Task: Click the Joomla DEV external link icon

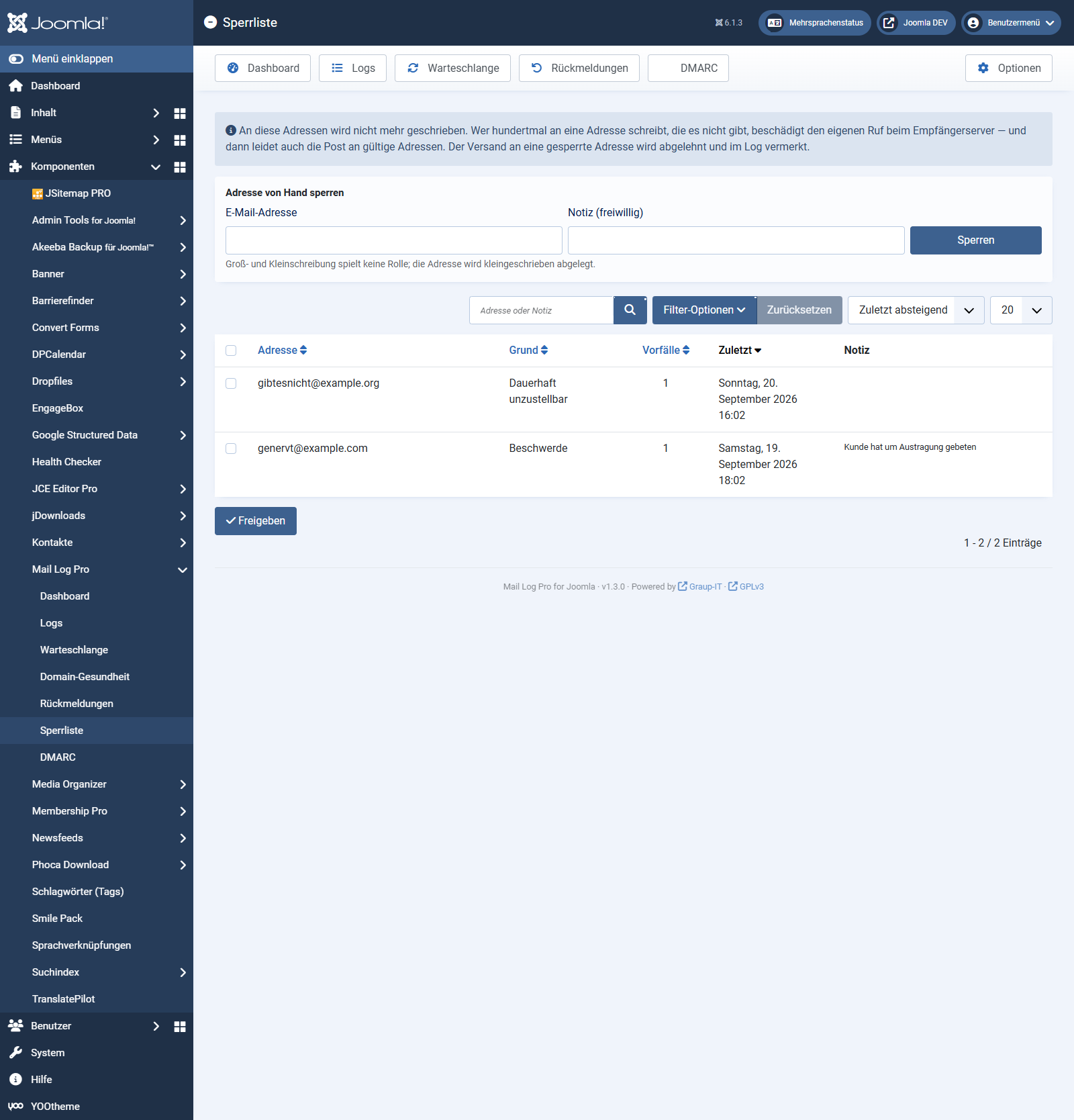Action: click(889, 23)
